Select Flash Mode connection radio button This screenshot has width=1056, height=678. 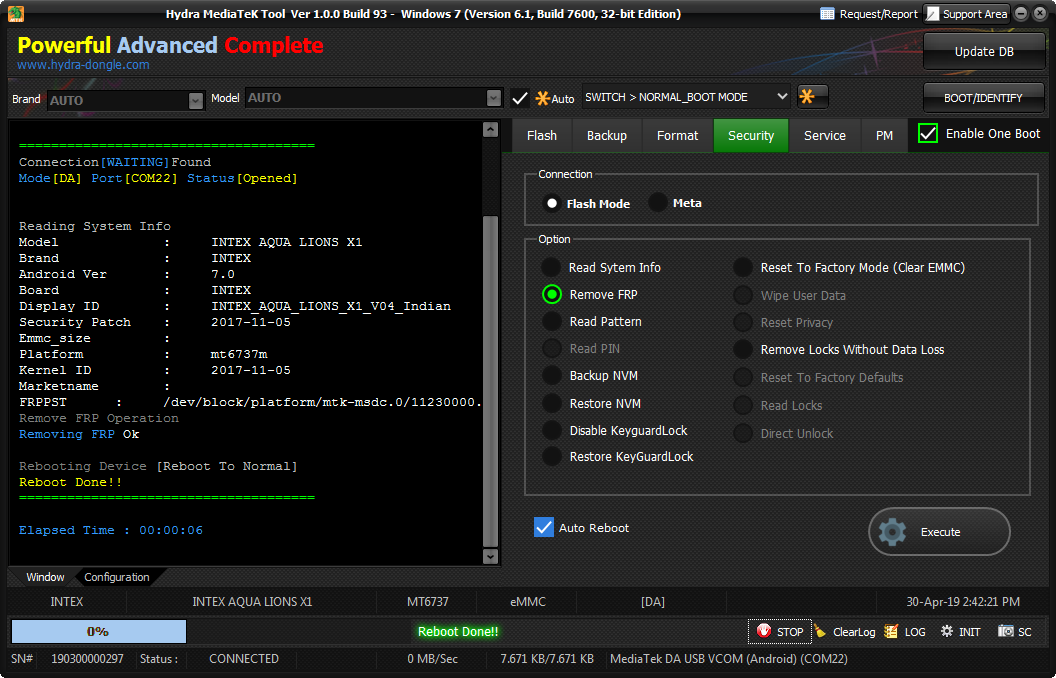tap(552, 203)
